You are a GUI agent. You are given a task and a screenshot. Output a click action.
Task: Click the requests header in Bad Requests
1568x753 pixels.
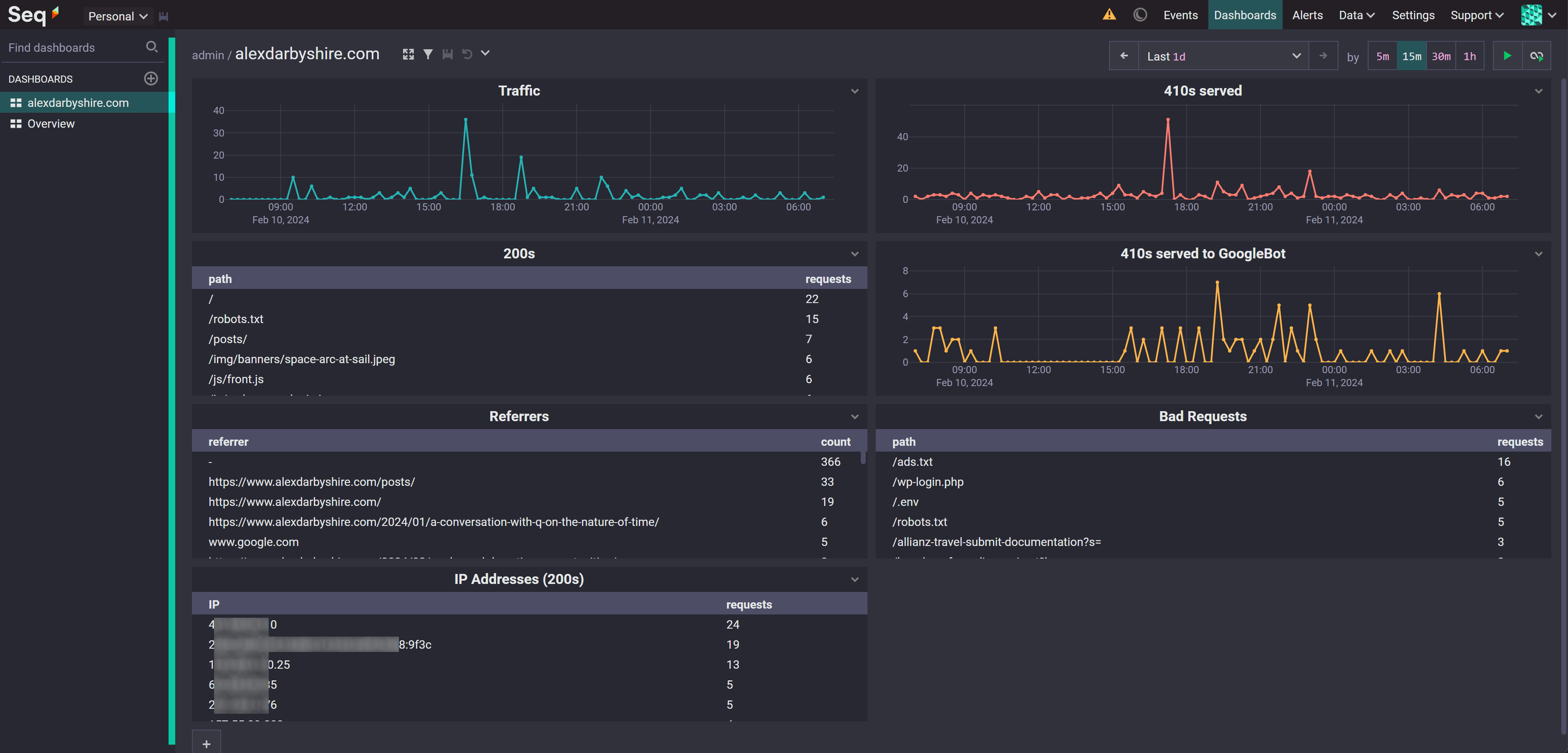point(1520,441)
